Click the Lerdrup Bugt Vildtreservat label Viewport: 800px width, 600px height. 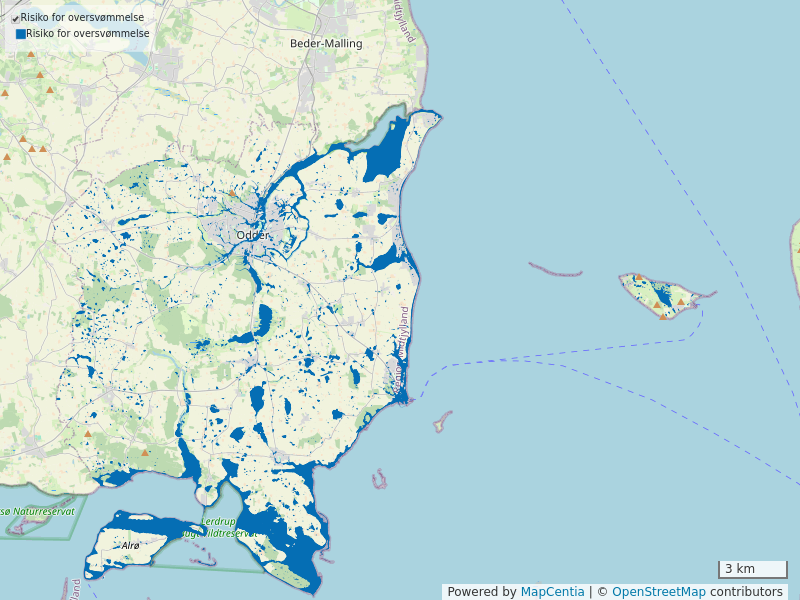(x=228, y=528)
